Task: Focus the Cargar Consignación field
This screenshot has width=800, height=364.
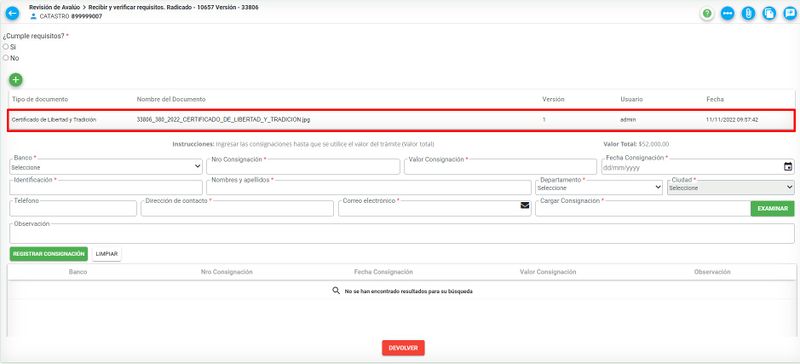Action: [643, 208]
